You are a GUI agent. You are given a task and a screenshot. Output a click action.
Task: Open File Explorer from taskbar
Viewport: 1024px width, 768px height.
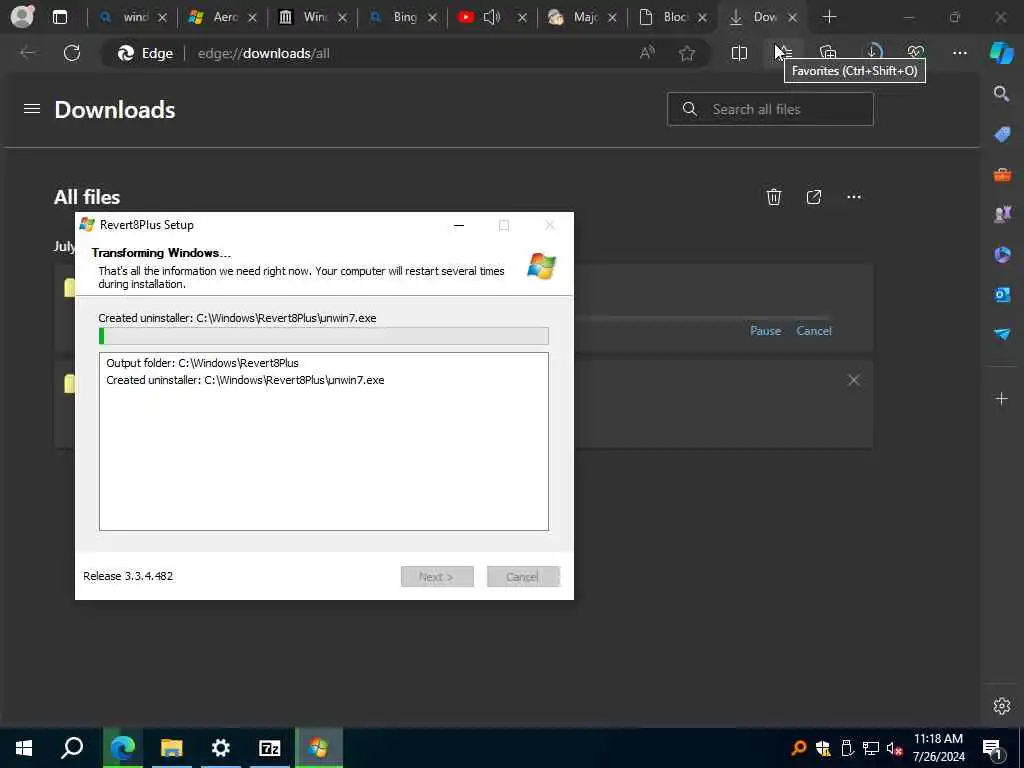click(172, 748)
